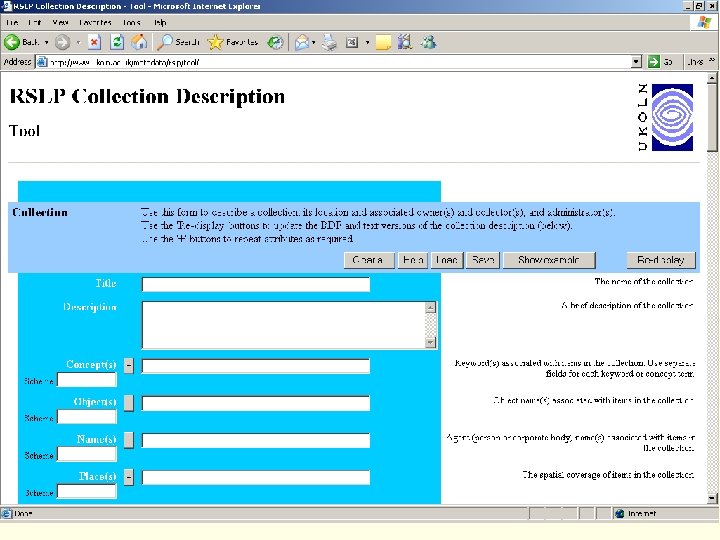720x540 pixels.
Task: Refresh the page with the green arrows icon
Action: pos(117,42)
